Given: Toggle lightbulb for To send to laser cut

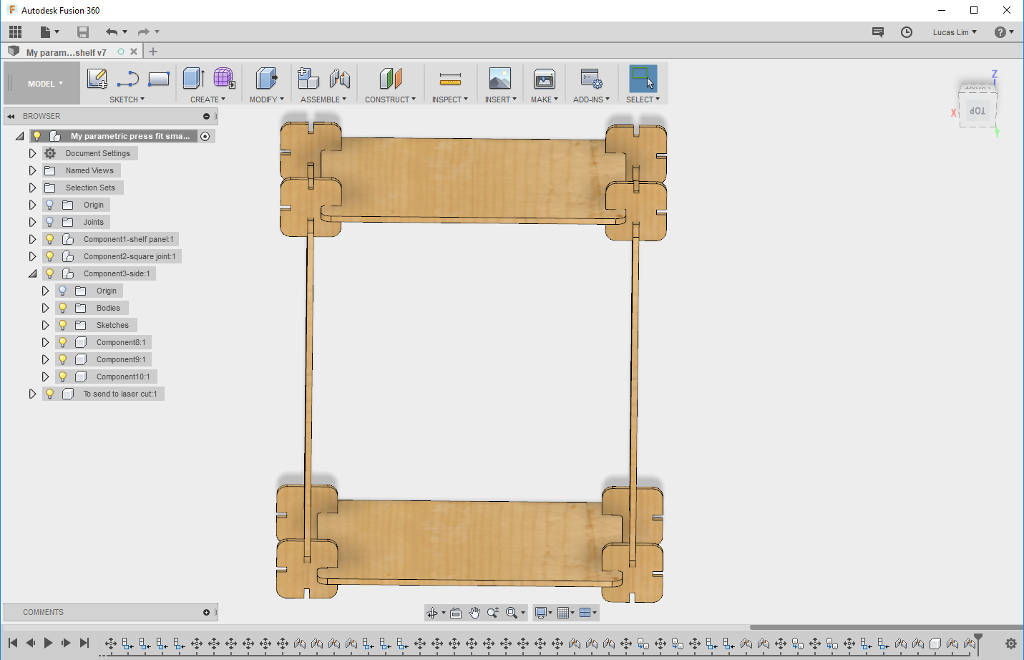Looking at the screenshot, I should tap(49, 394).
